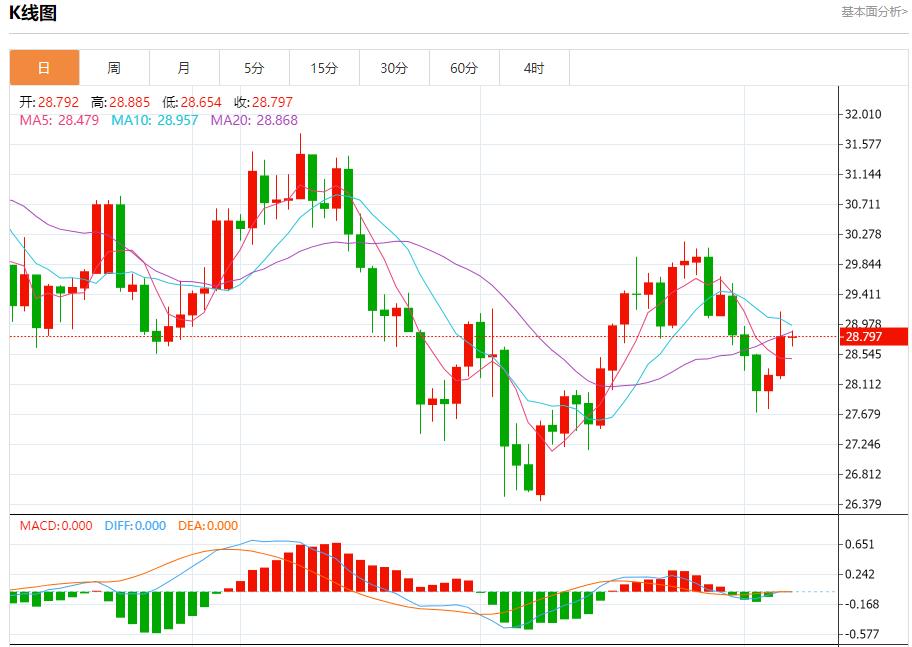The height and width of the screenshot is (647, 912).
Task: Select the 15分 interval tab
Action: pos(324,68)
